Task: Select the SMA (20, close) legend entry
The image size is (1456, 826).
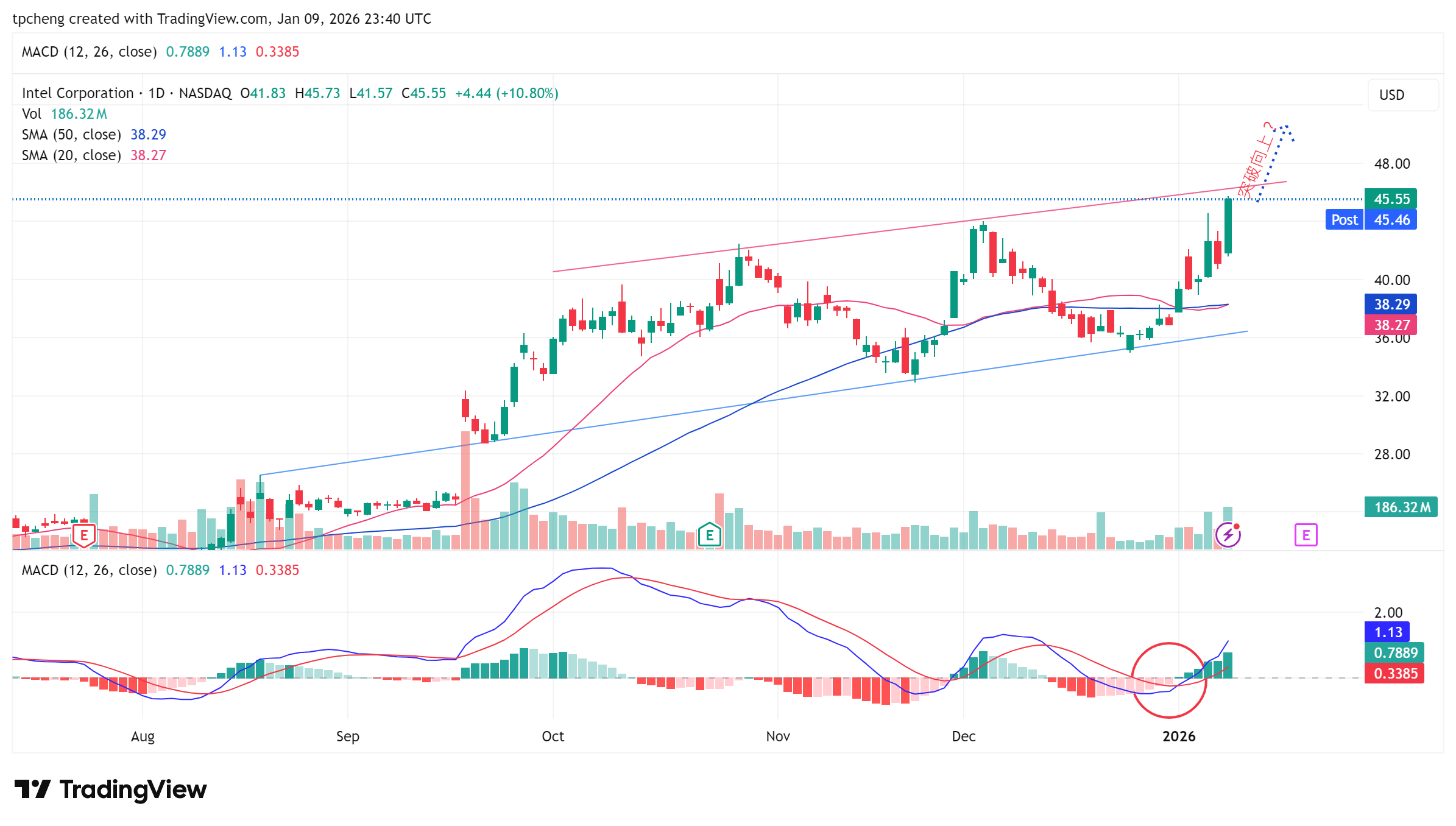Action: pos(71,155)
